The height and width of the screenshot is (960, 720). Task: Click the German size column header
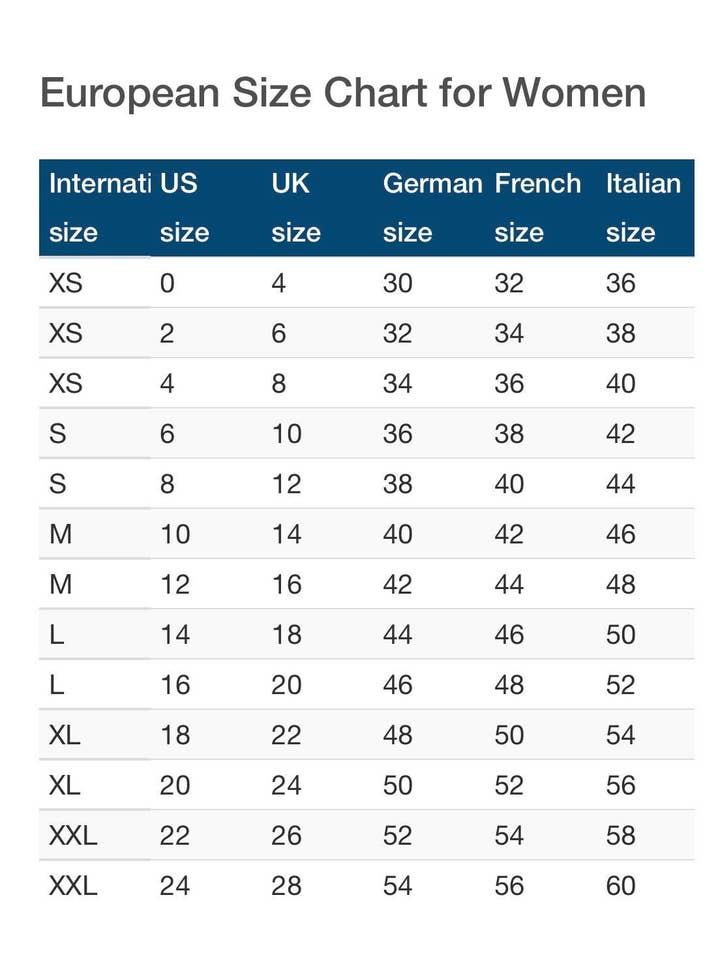pyautogui.click(x=432, y=208)
